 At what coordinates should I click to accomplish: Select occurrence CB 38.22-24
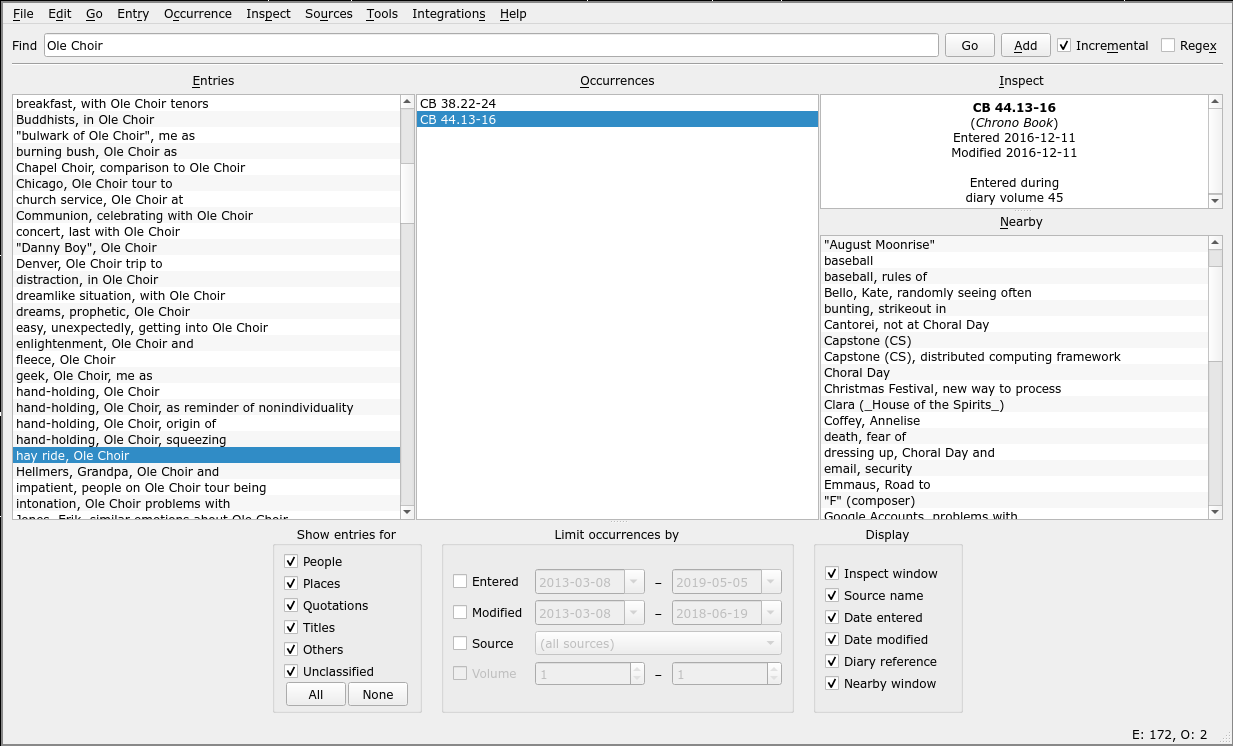617,104
